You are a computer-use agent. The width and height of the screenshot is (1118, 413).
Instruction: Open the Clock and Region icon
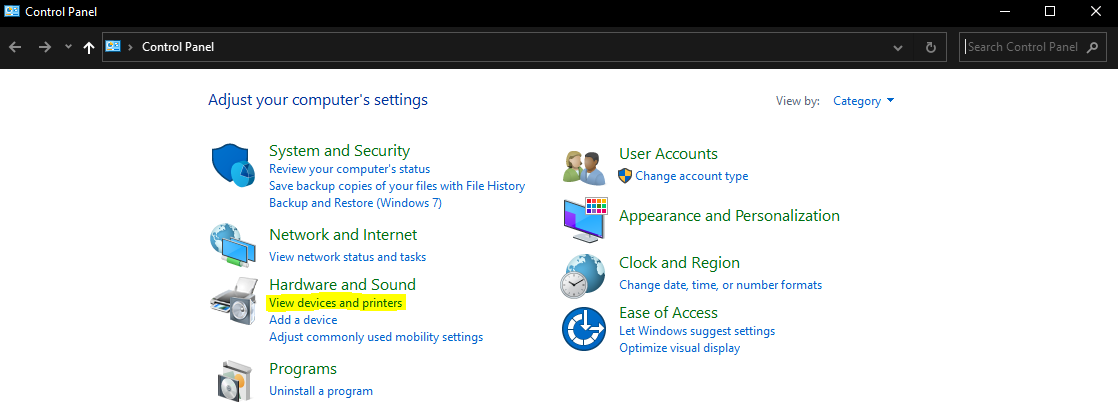(583, 275)
